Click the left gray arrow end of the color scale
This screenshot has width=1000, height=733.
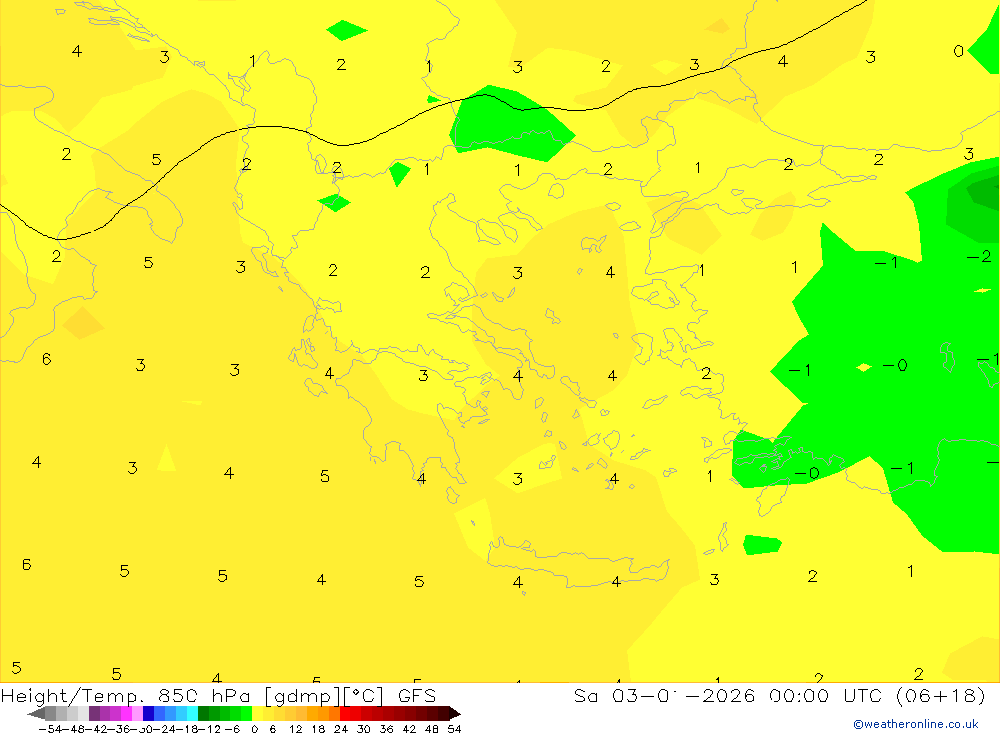(36, 714)
